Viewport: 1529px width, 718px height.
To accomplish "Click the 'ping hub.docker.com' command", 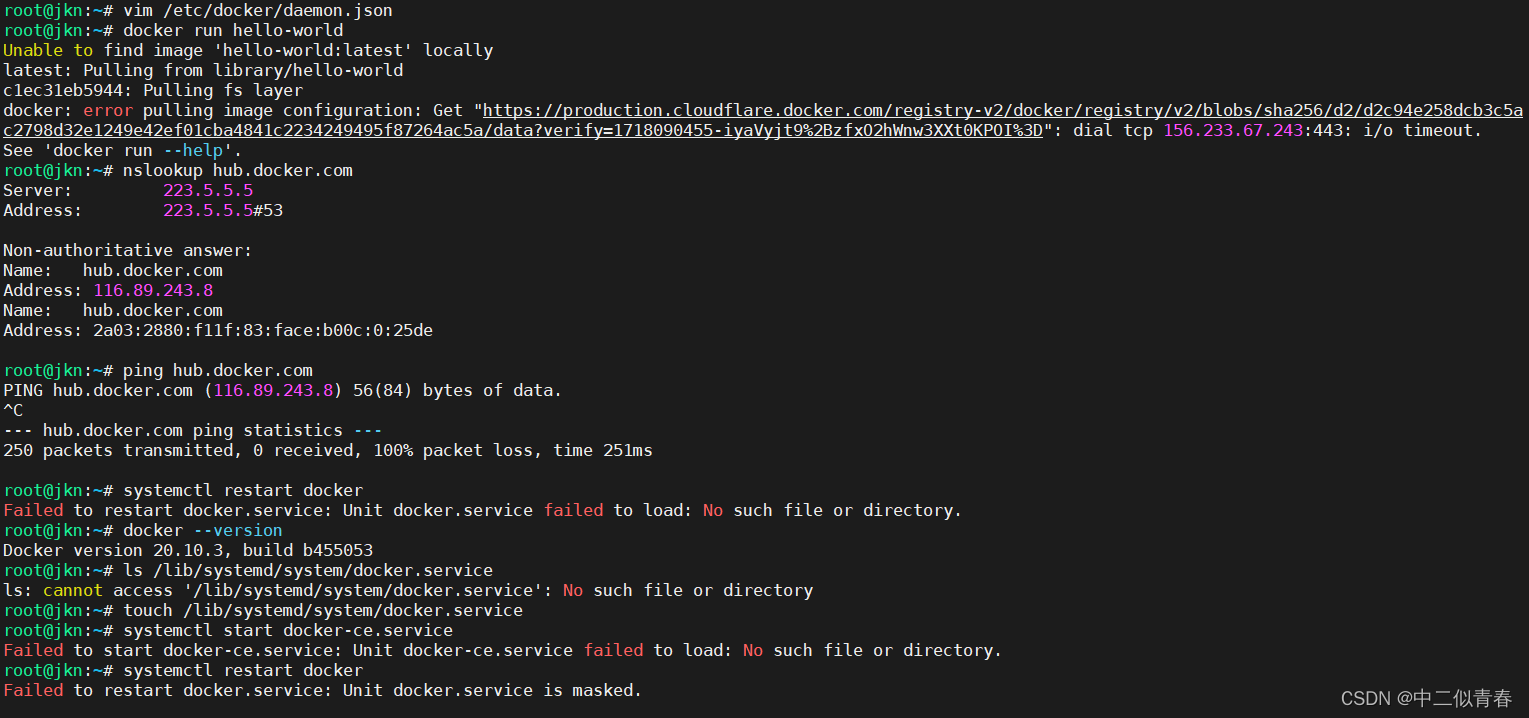I will [218, 371].
